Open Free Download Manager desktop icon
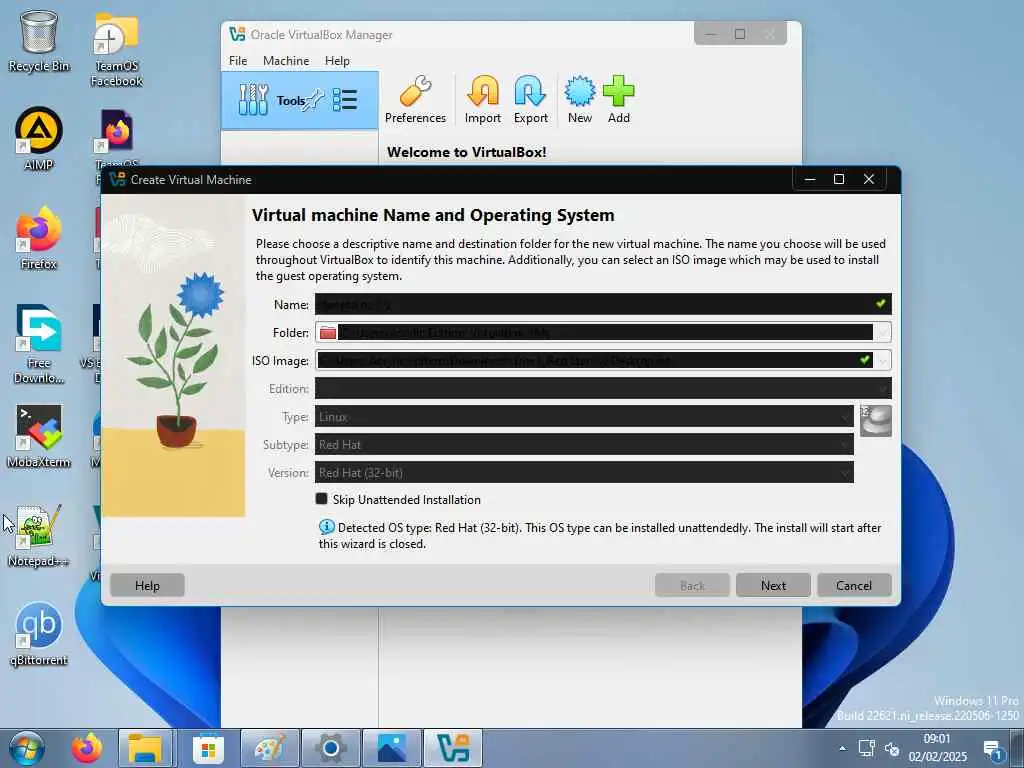 [39, 344]
